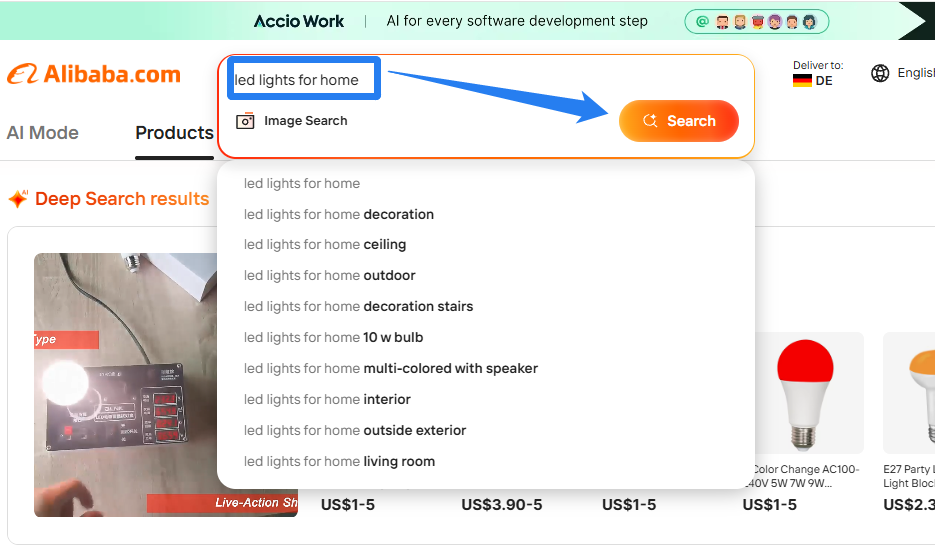Click the 'Deep Search results' heading
Viewport: 935px width, 545px height.
[x=122, y=199]
